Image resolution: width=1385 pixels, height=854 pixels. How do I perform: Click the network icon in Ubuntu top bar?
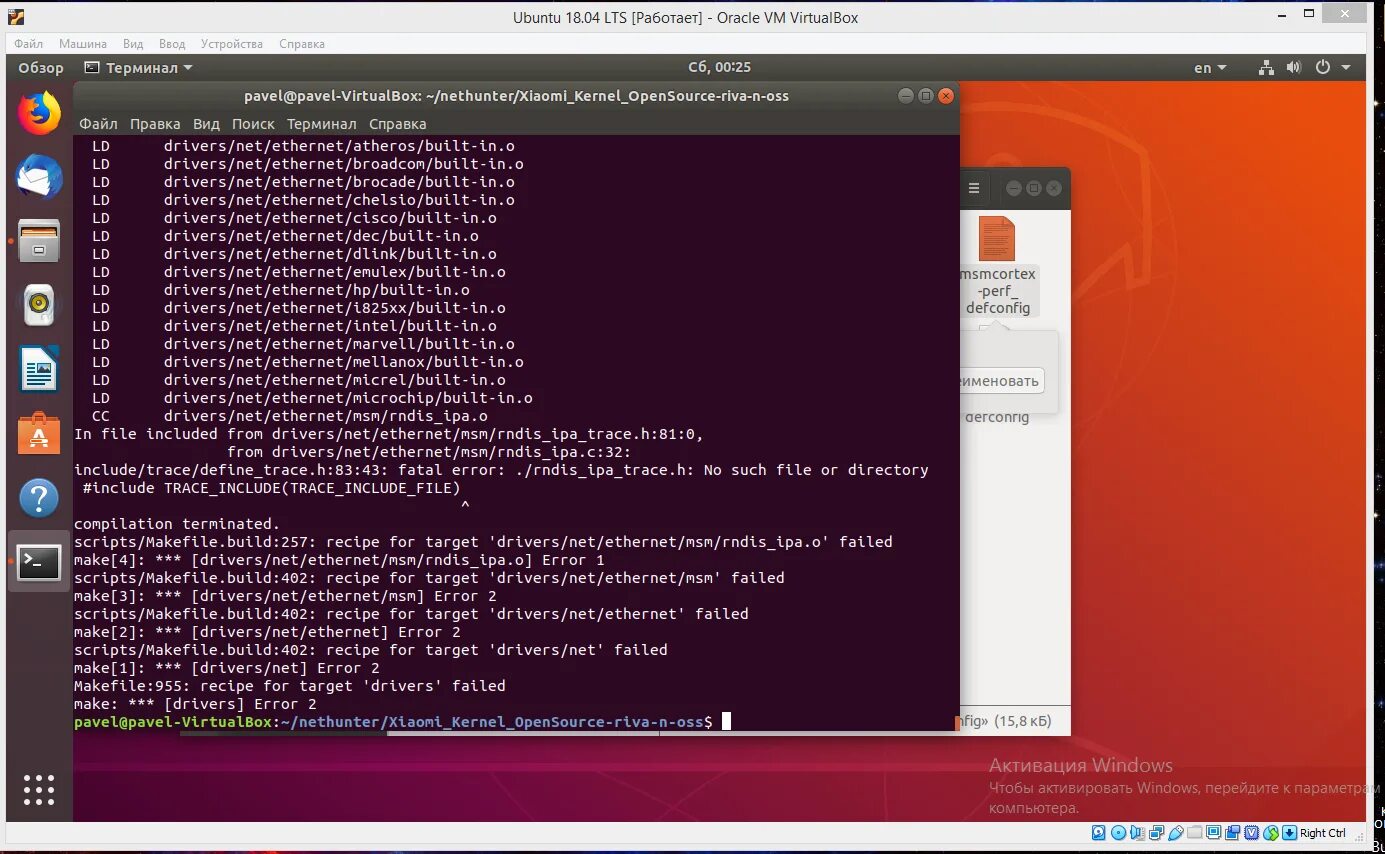click(1266, 67)
